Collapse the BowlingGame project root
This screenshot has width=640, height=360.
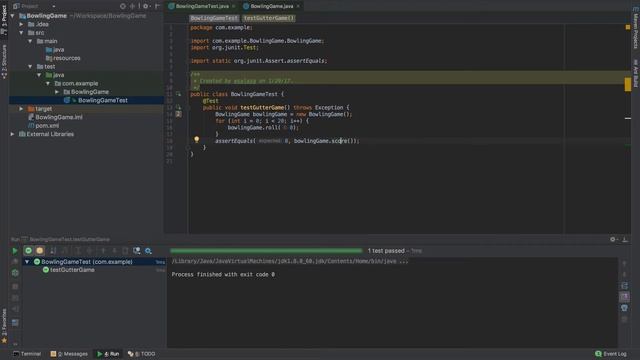13,16
